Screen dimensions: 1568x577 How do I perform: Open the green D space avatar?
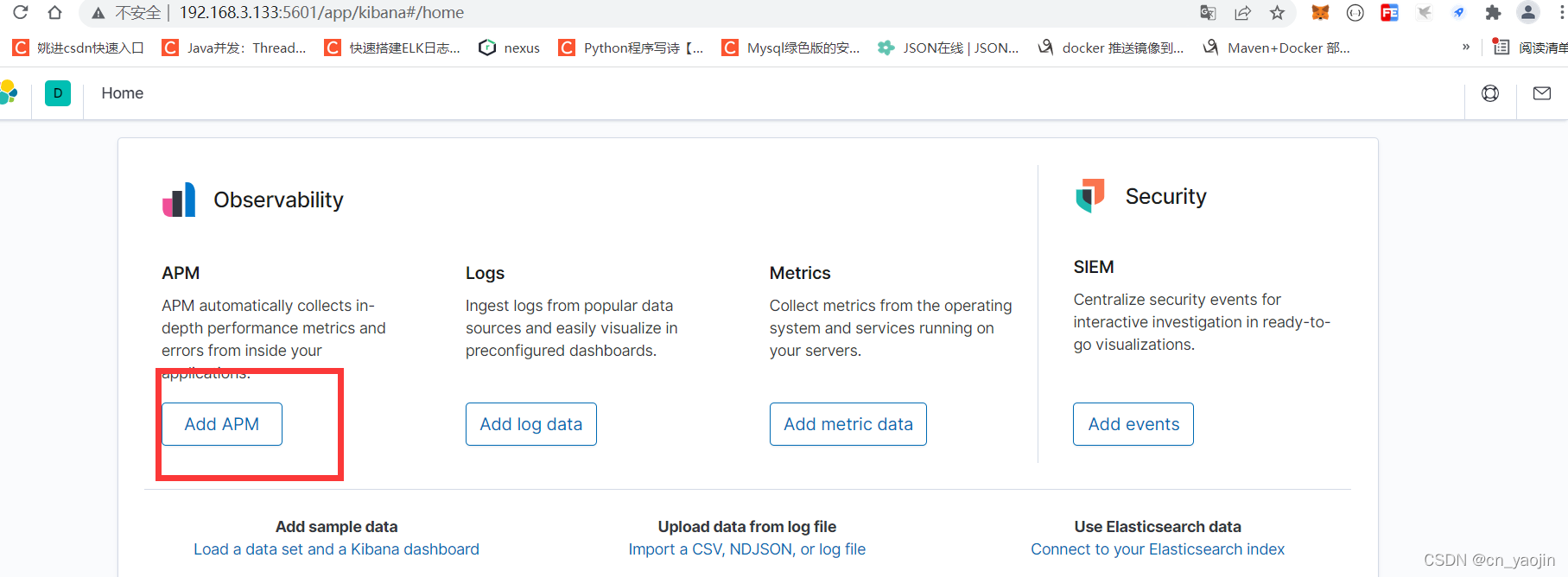pos(58,93)
